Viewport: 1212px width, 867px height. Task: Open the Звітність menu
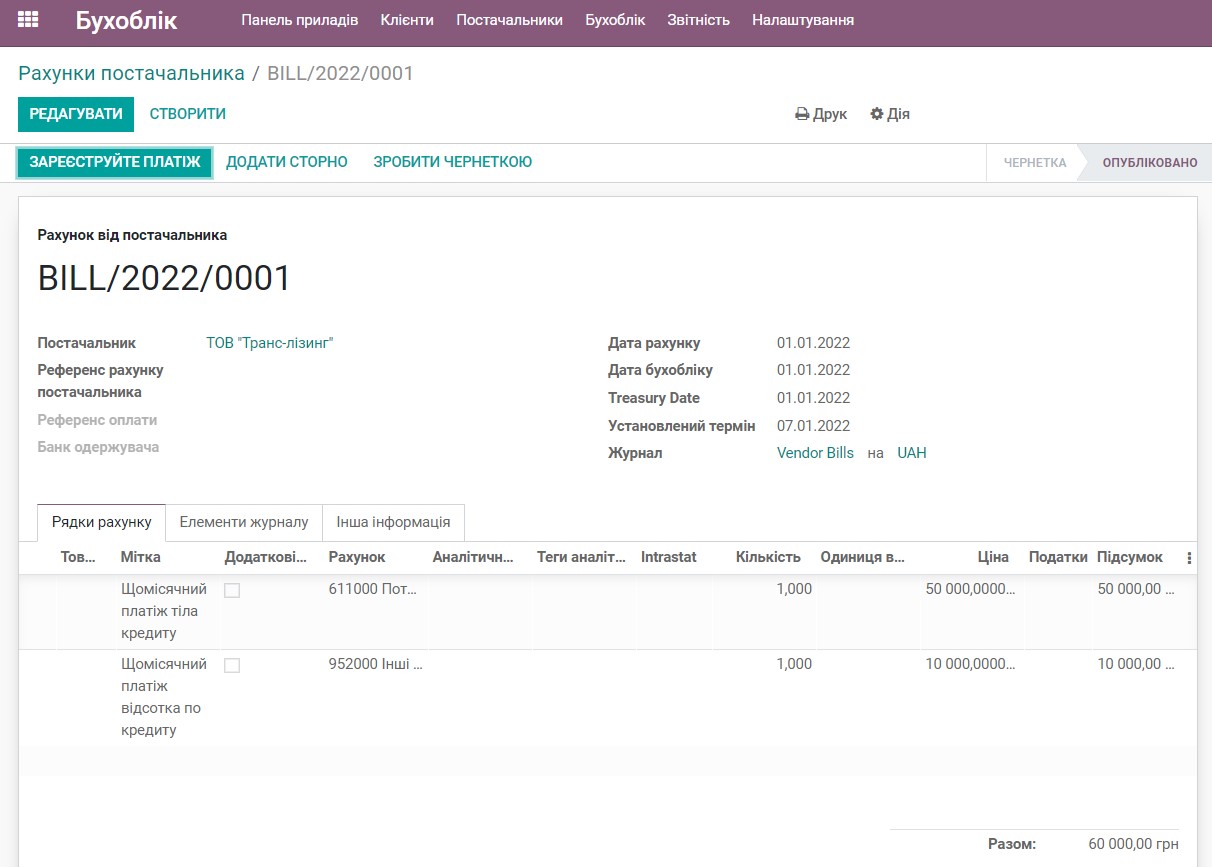pyautogui.click(x=698, y=19)
